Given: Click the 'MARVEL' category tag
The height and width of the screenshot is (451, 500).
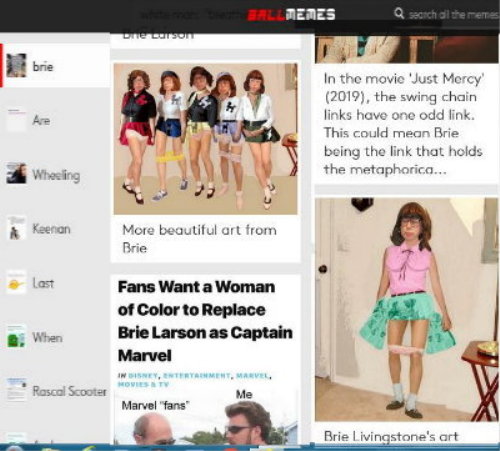Looking at the screenshot, I should pos(253,376).
